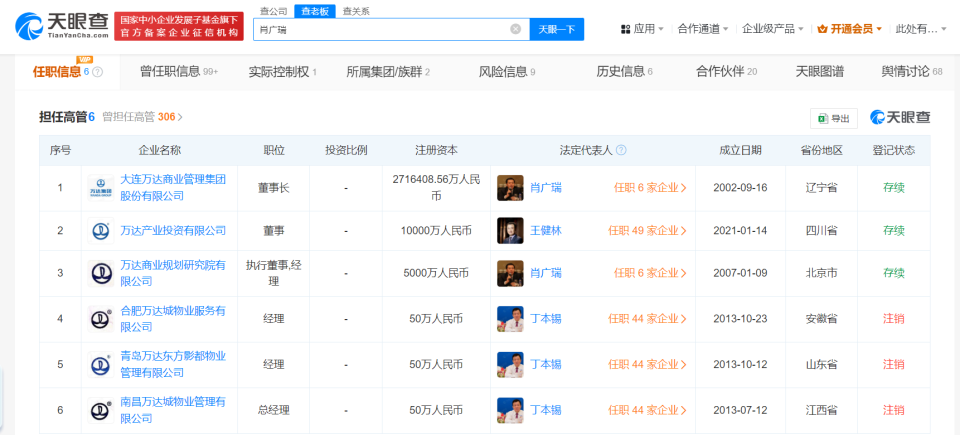
Task: Open 南昌万达城物业管理有限公司 link
Action: (173, 410)
